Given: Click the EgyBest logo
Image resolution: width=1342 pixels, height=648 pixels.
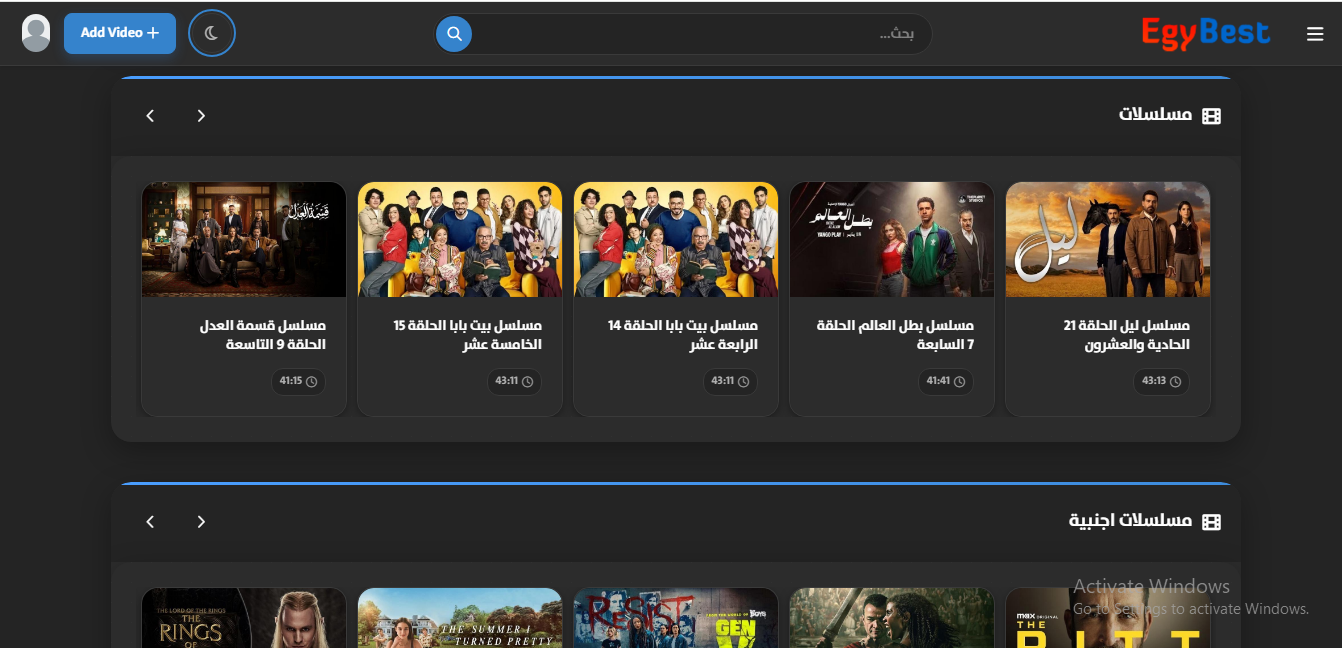Looking at the screenshot, I should tap(1205, 33).
